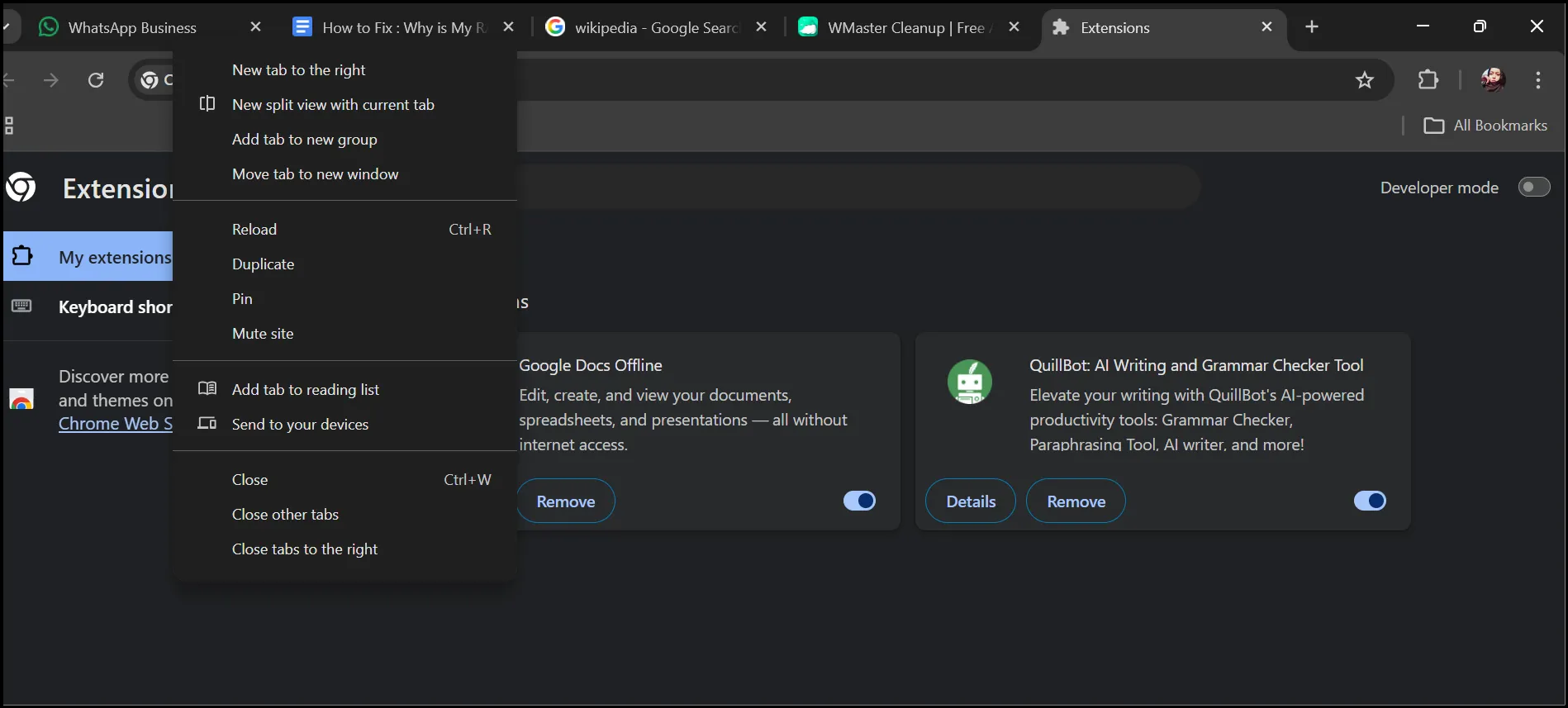This screenshot has height=708, width=1568.
Task: Choose Duplicate from context menu
Action: (x=345, y=264)
